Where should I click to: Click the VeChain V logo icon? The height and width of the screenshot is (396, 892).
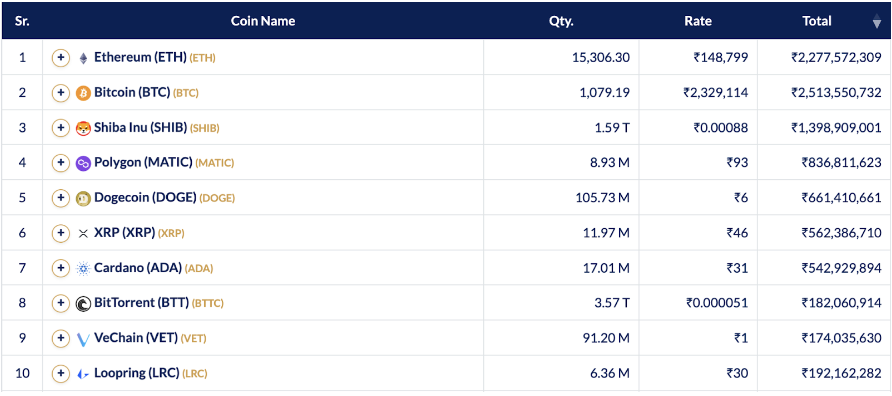pos(83,339)
